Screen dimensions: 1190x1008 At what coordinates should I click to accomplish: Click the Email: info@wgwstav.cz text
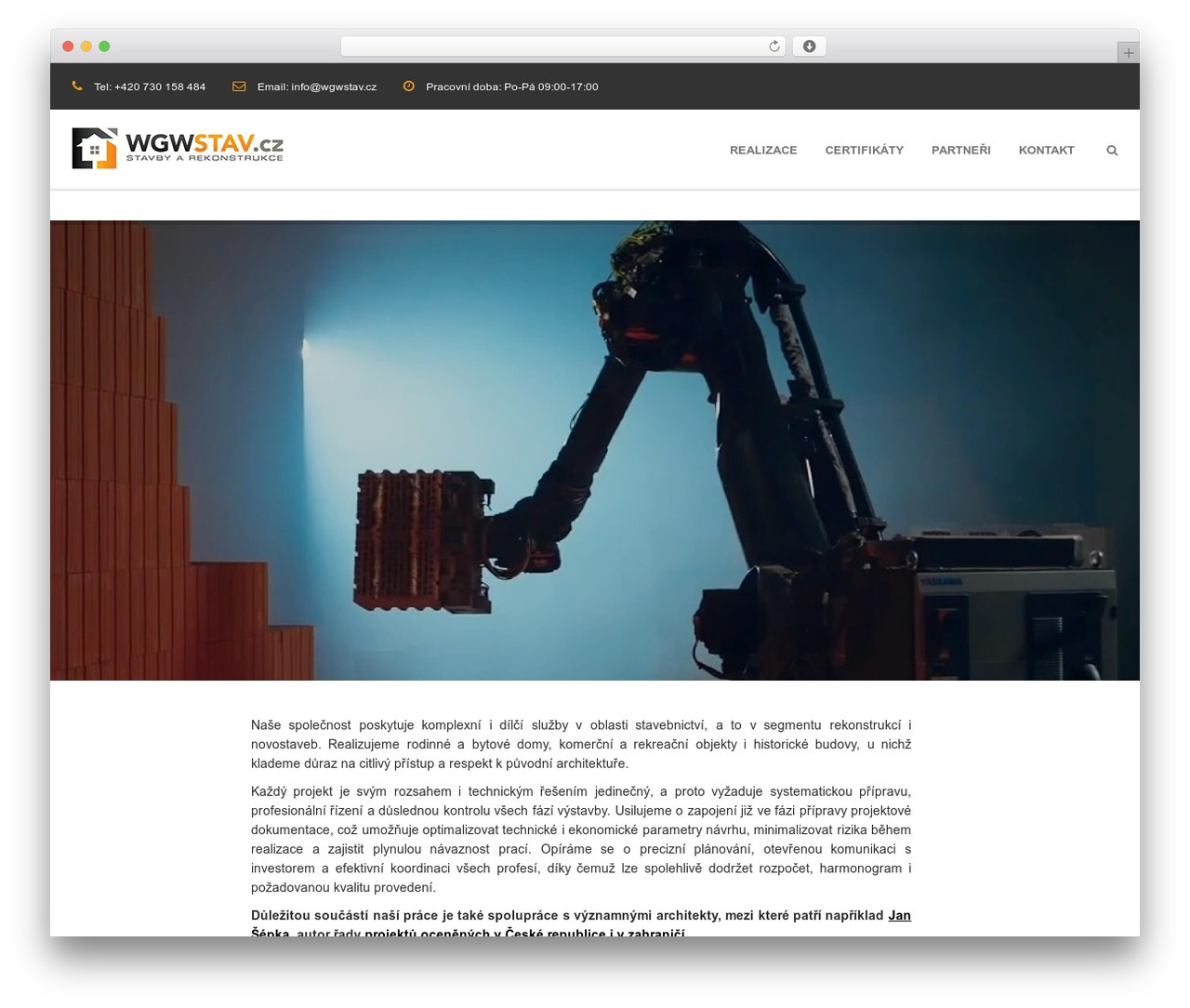(317, 86)
